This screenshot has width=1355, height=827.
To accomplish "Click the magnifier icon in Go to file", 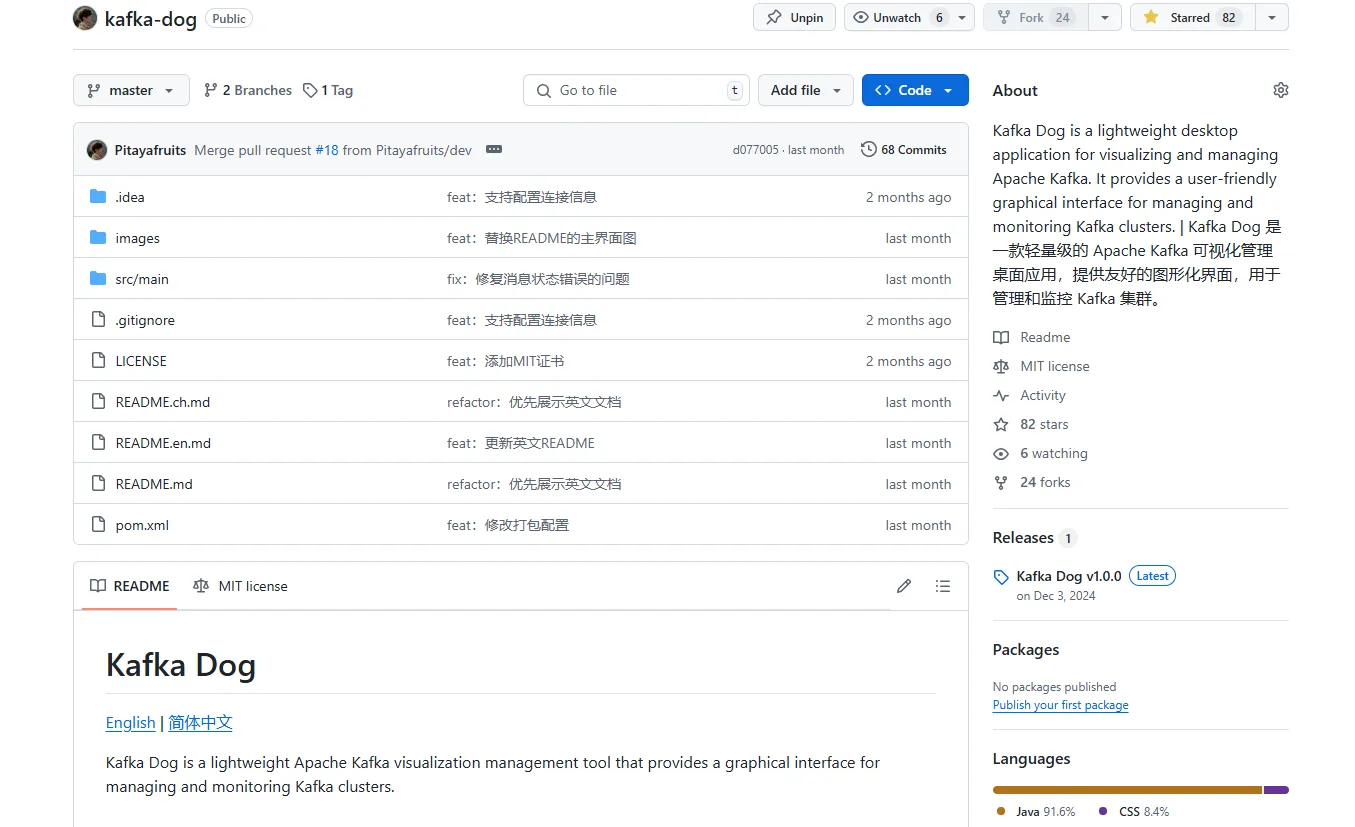I will coord(544,90).
